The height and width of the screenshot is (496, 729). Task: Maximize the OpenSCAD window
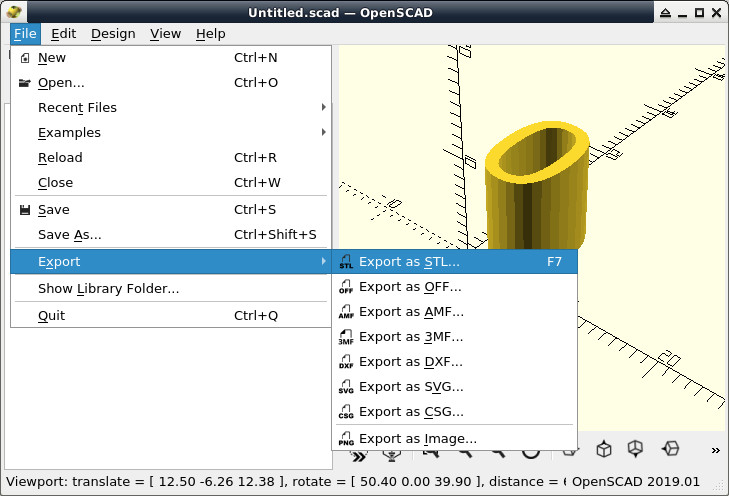[x=699, y=13]
